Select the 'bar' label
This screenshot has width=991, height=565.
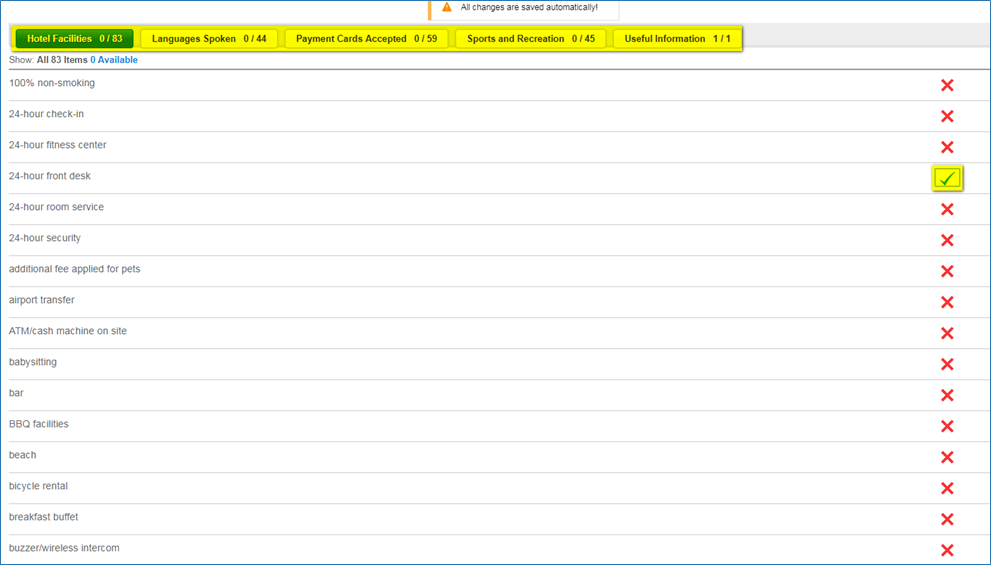(x=16, y=392)
